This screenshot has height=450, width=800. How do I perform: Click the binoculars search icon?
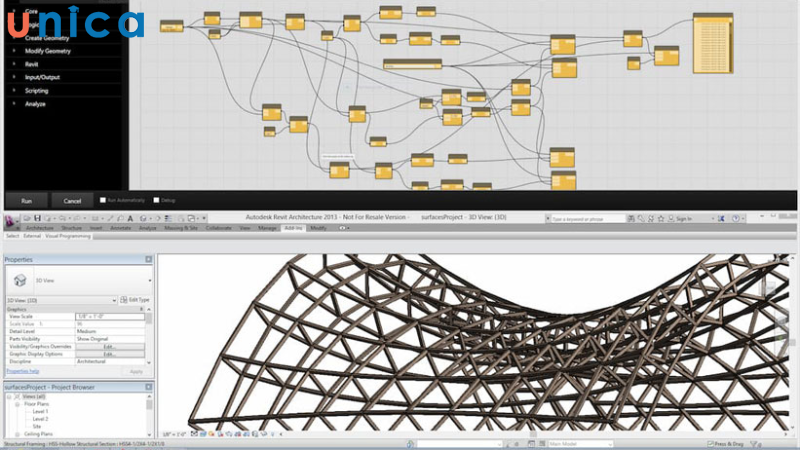(x=631, y=218)
